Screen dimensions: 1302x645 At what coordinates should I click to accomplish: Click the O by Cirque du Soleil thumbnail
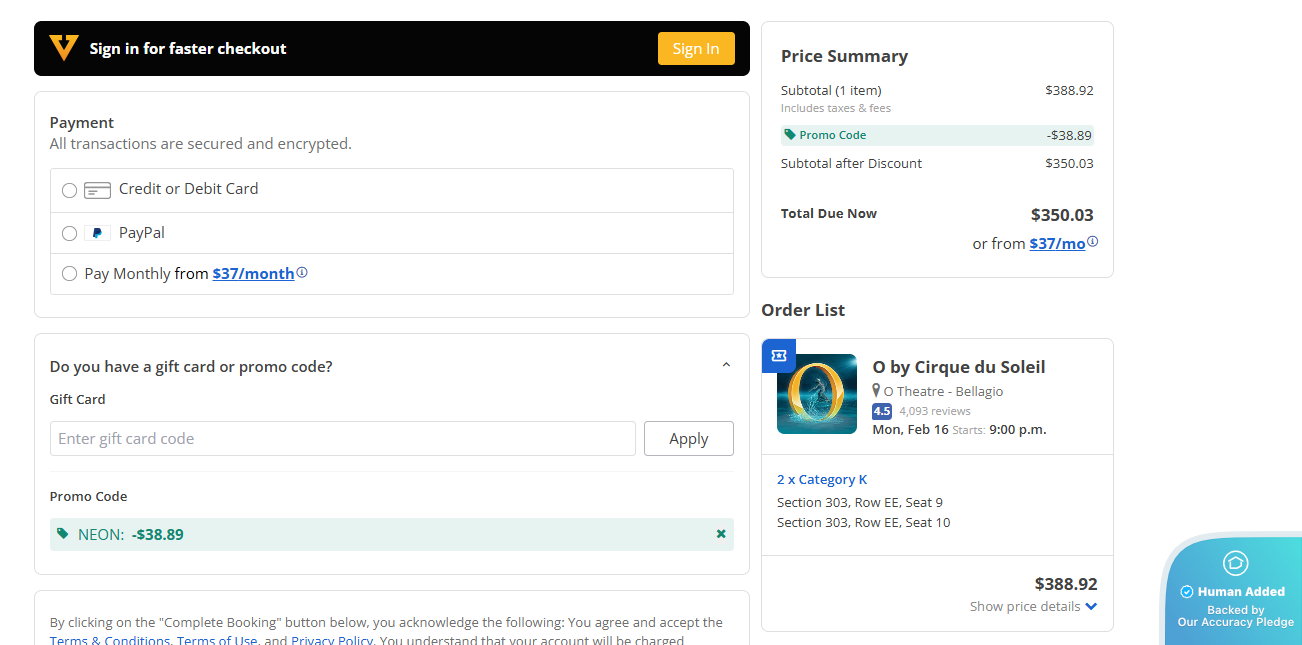click(817, 394)
